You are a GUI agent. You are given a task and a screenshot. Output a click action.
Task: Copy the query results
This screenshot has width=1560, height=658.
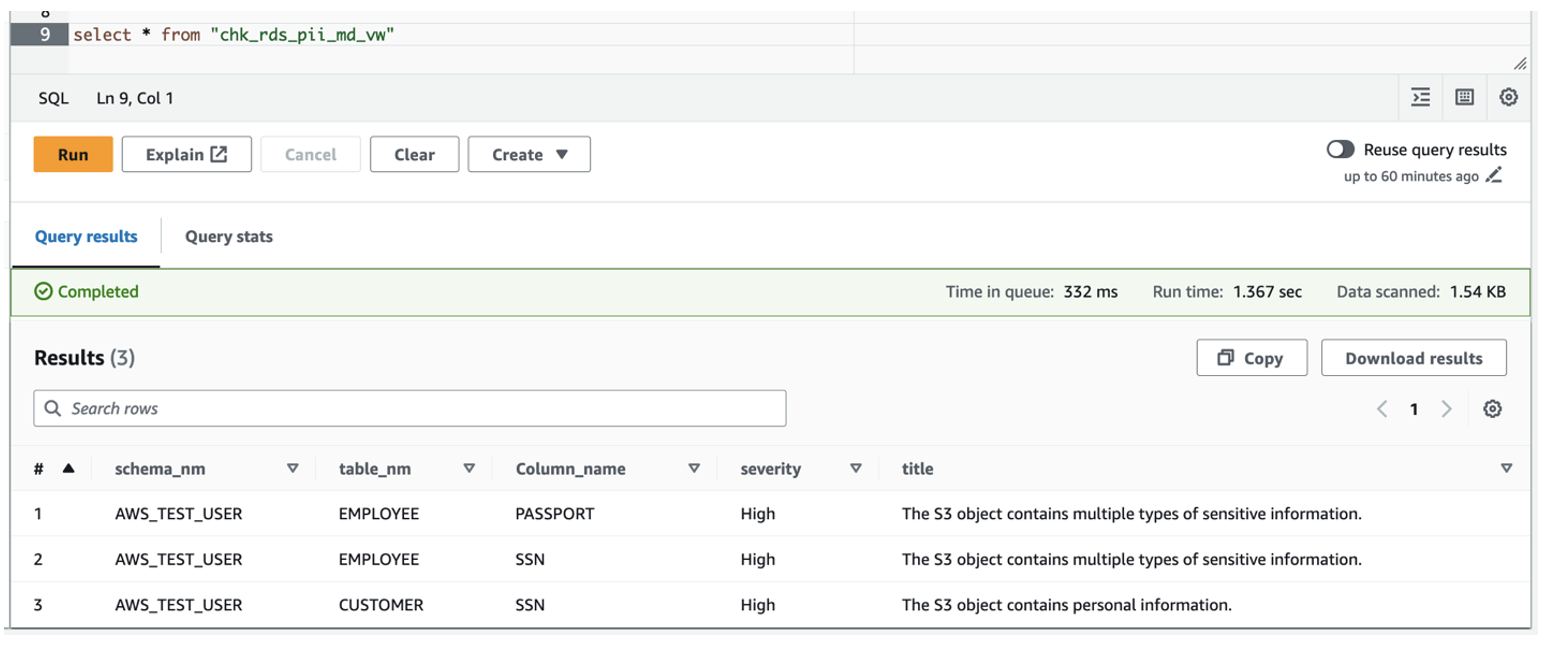1251,358
